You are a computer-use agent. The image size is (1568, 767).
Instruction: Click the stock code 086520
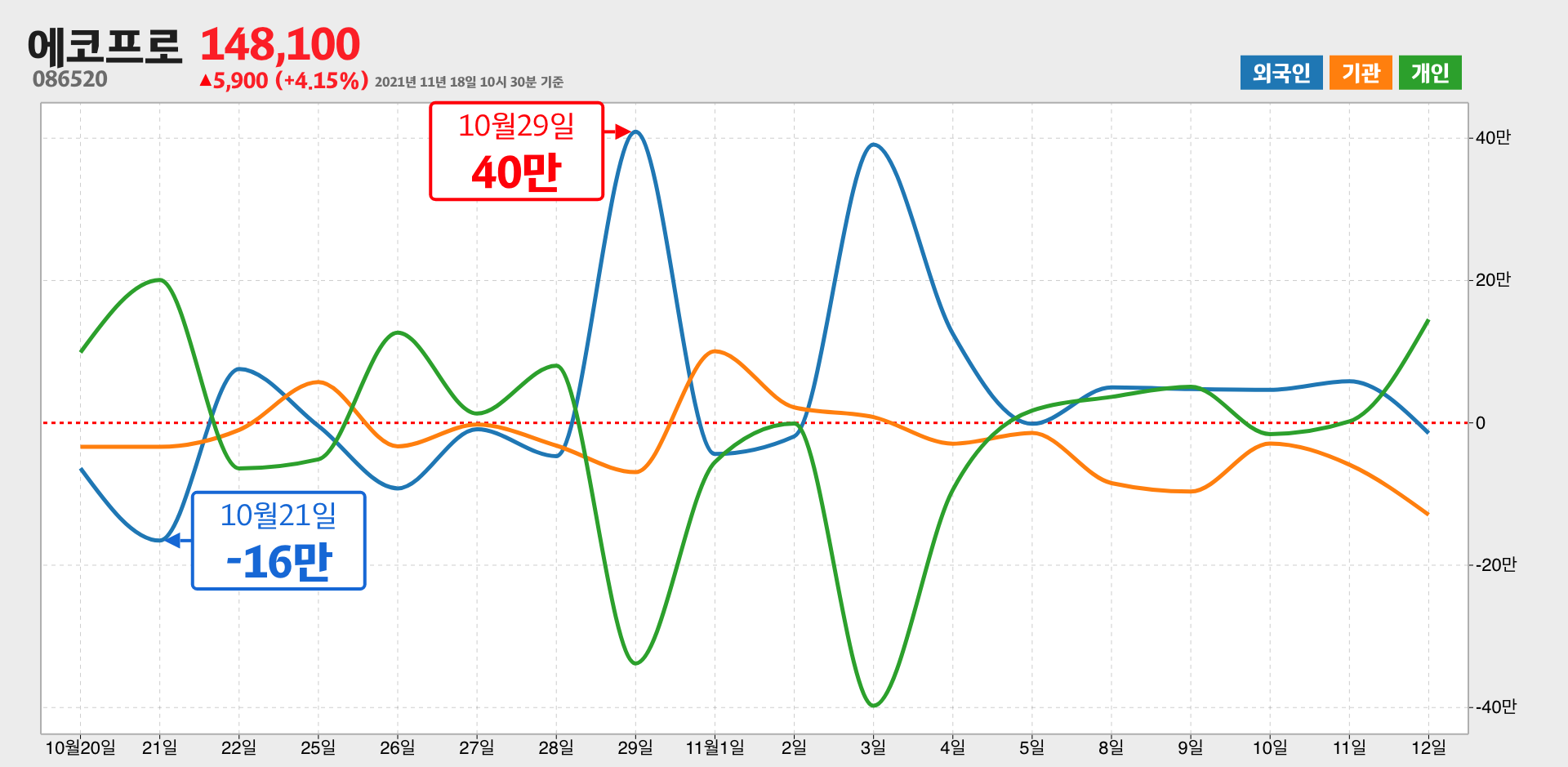[70, 79]
